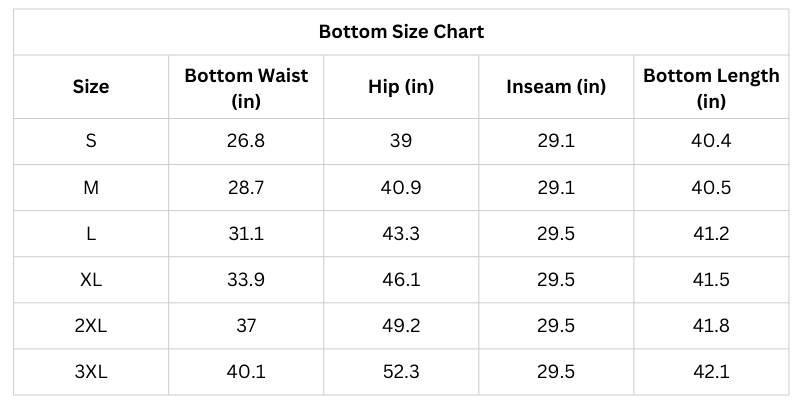The image size is (800, 400).
Task: Click the Hip (in) column header
Action: pyautogui.click(x=401, y=87)
